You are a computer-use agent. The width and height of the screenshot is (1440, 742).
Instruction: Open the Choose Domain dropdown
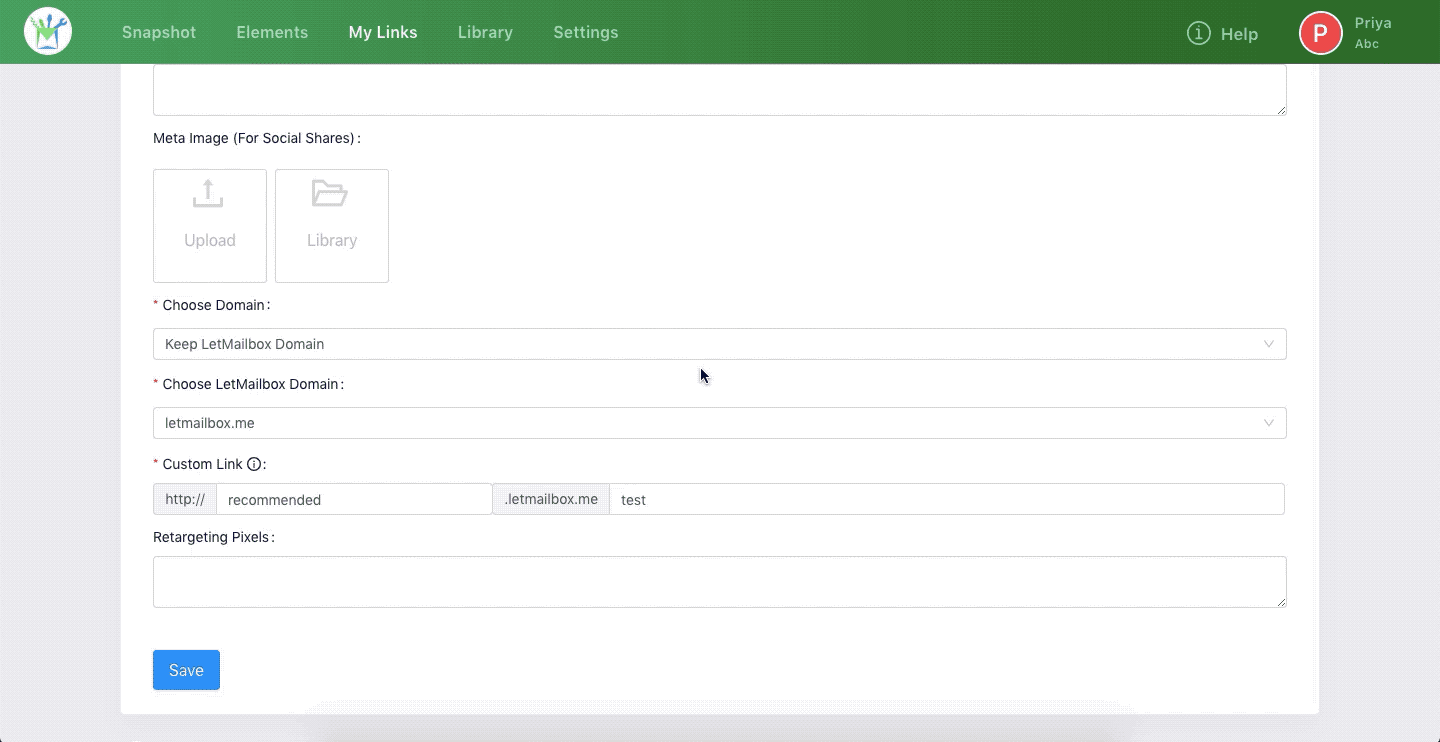coord(720,344)
